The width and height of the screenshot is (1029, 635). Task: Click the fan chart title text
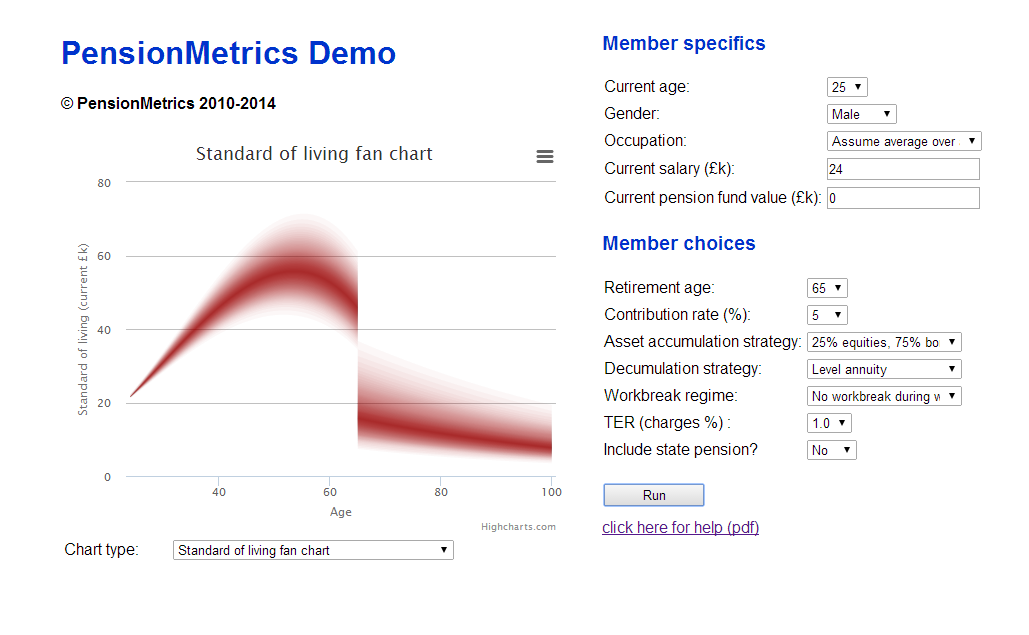[314, 154]
